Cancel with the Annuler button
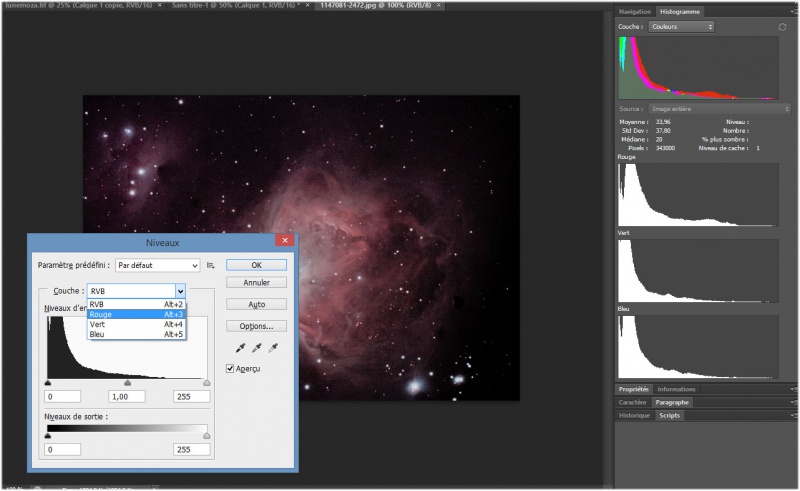The image size is (800, 491). pos(256,283)
